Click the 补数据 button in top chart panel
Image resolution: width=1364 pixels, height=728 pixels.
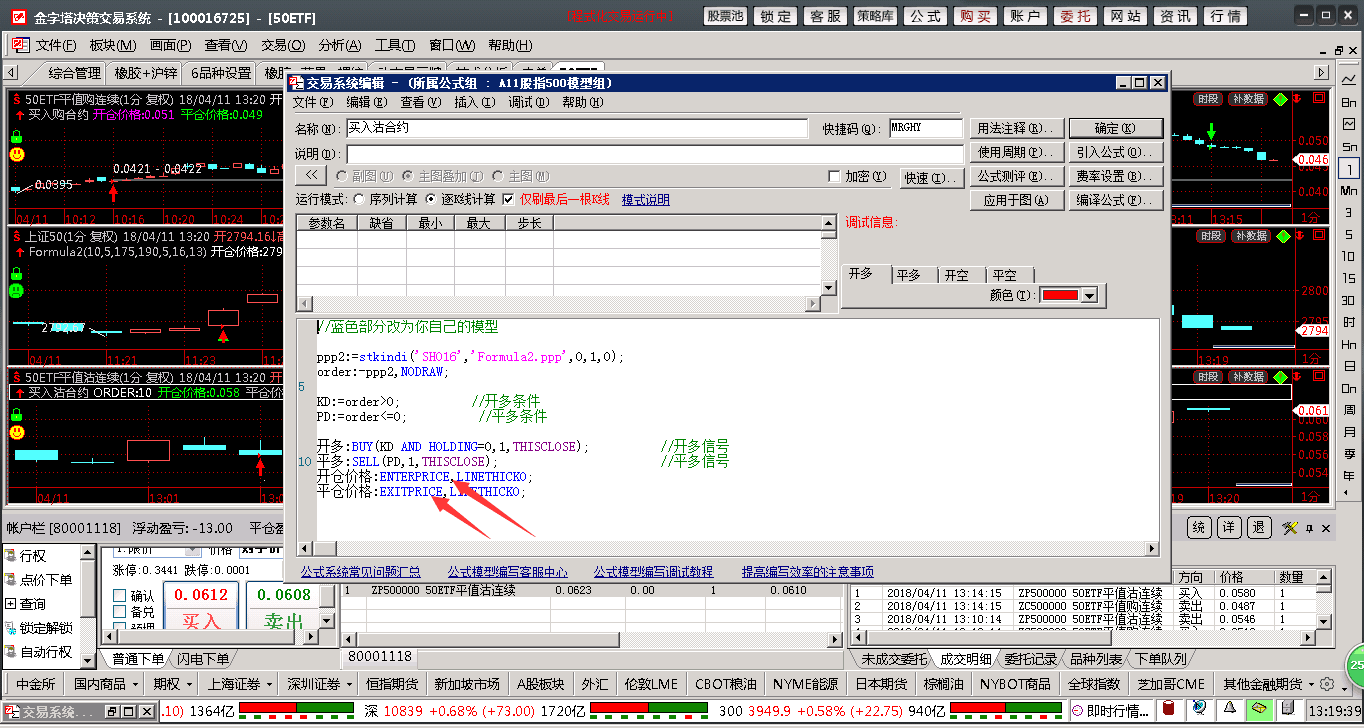coord(1248,99)
